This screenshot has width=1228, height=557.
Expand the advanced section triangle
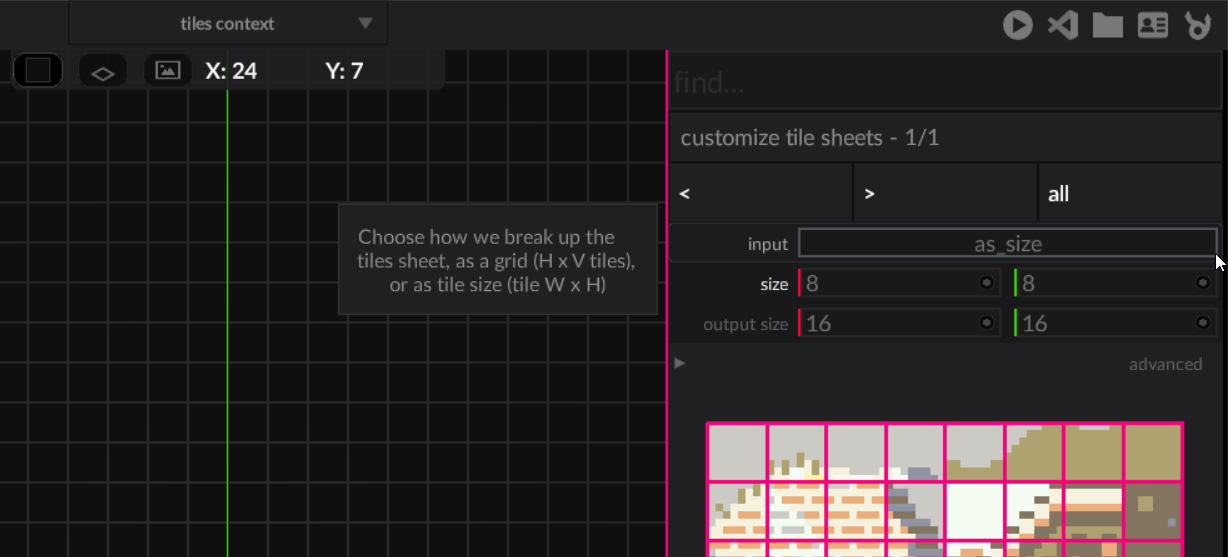(680, 363)
